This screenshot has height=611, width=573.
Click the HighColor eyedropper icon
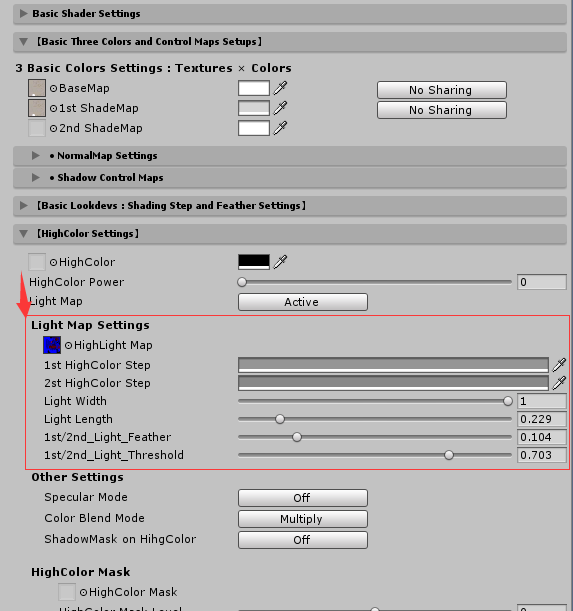click(x=280, y=262)
